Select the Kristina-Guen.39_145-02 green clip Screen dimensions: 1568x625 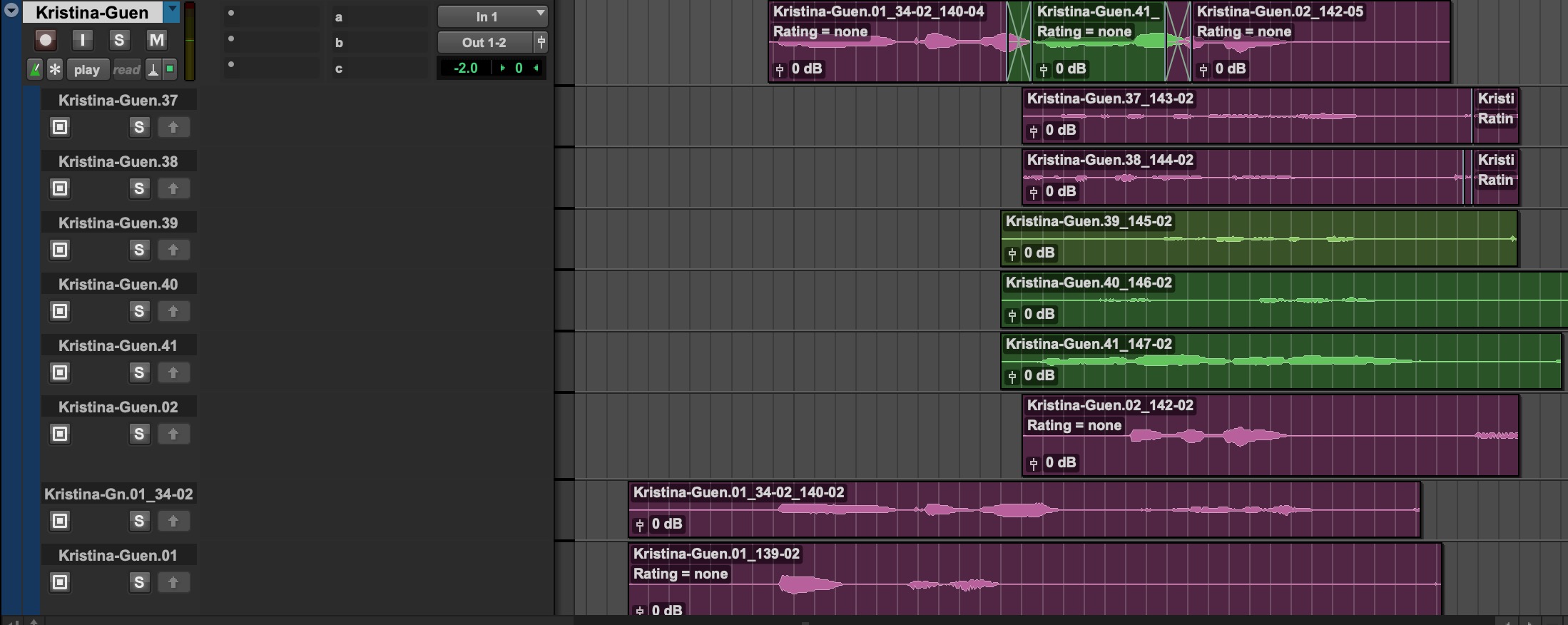(1259, 238)
